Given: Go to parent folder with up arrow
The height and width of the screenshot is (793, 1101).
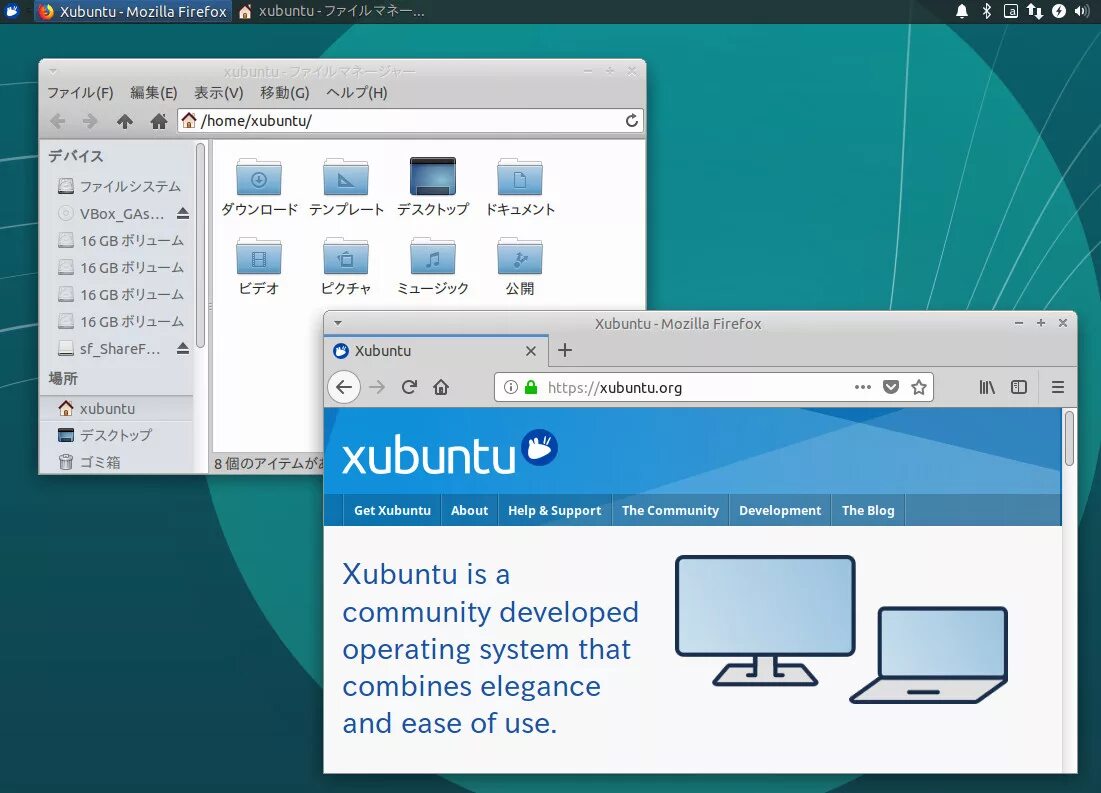Looking at the screenshot, I should click(125, 122).
